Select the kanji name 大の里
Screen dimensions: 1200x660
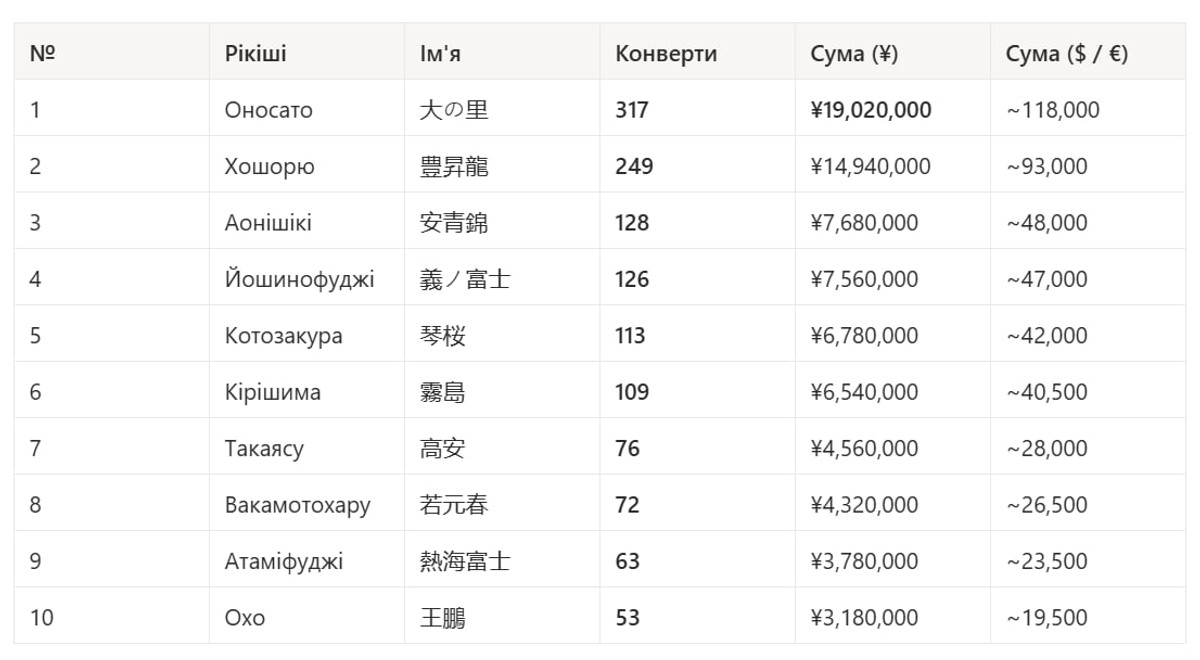click(x=454, y=110)
